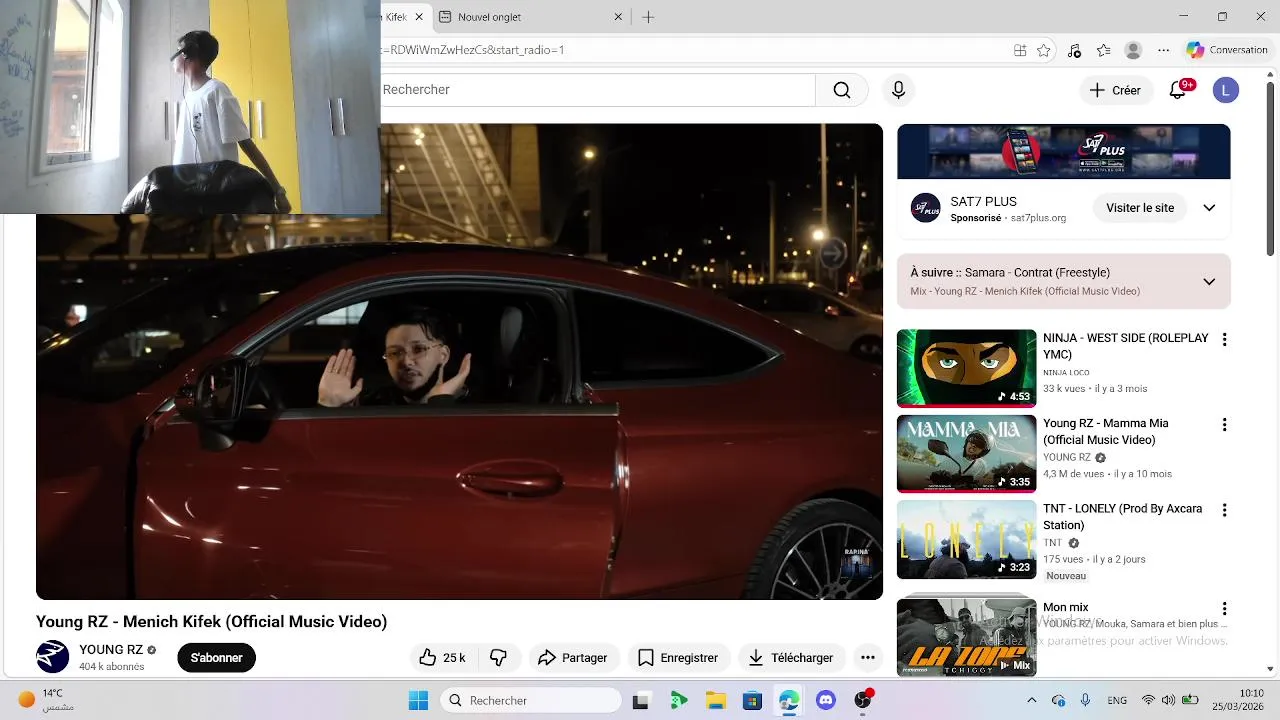Close the Nouvel onglet tab
The height and width of the screenshot is (720, 1280).
(x=618, y=17)
